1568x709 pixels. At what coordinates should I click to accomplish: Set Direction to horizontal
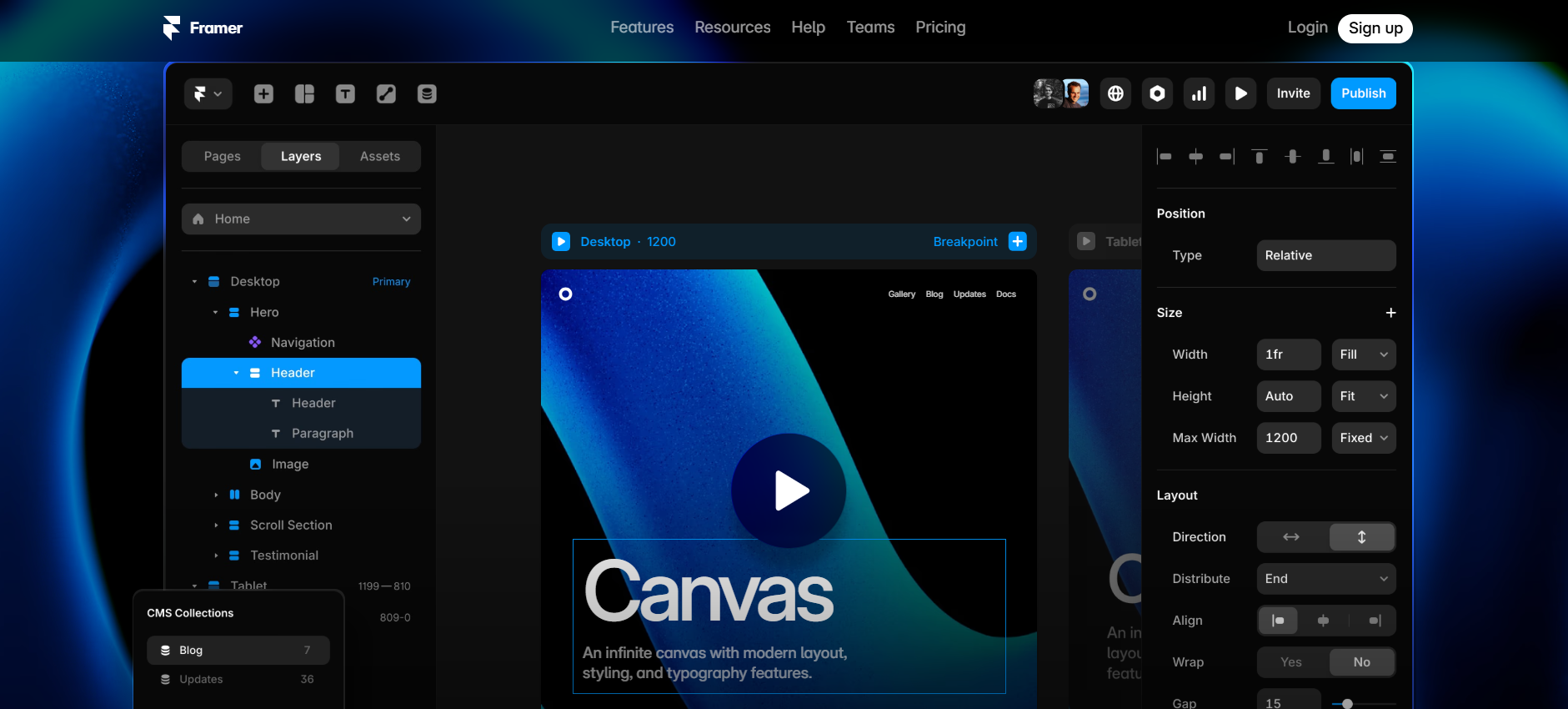[x=1291, y=537]
